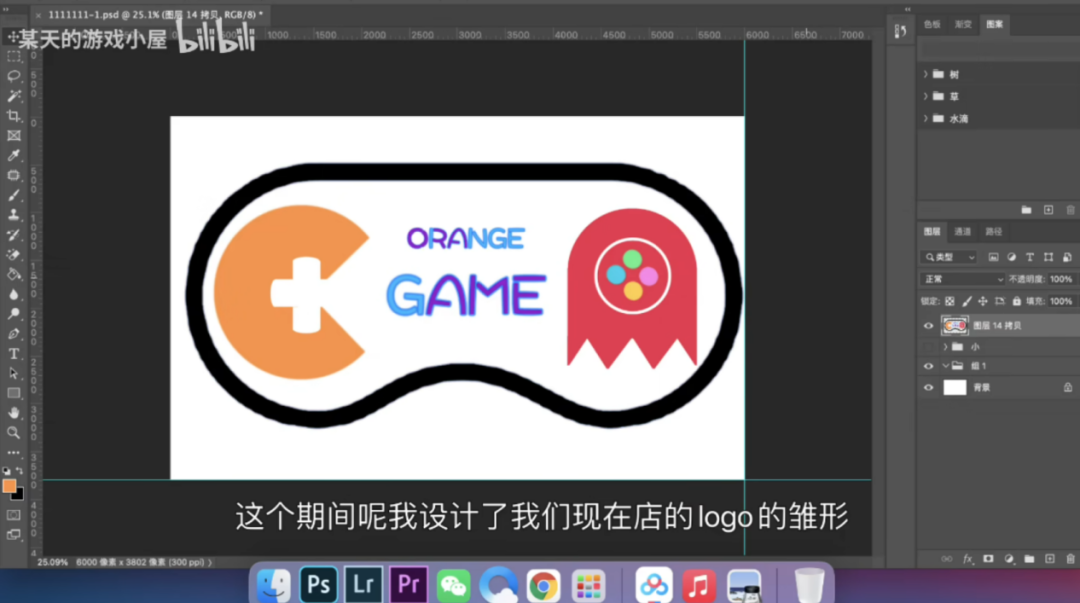Open the blend mode dropdown 正常

pyautogui.click(x=962, y=280)
